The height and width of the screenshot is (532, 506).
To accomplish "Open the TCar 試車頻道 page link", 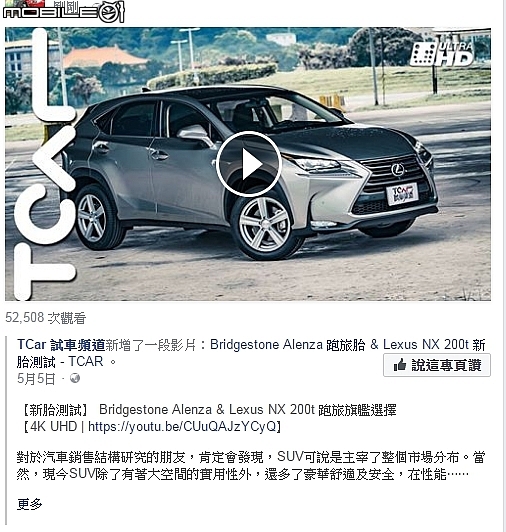I will point(61,345).
